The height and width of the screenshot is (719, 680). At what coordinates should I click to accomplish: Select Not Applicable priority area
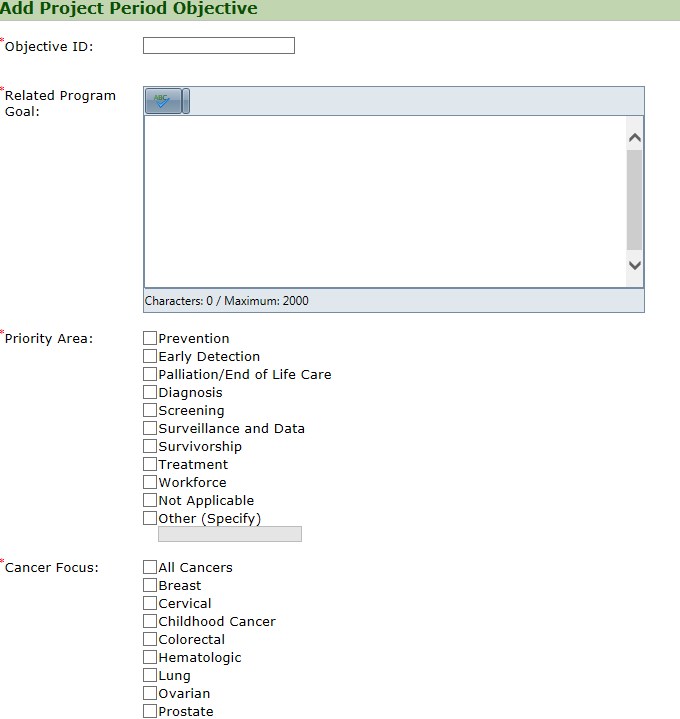[150, 500]
